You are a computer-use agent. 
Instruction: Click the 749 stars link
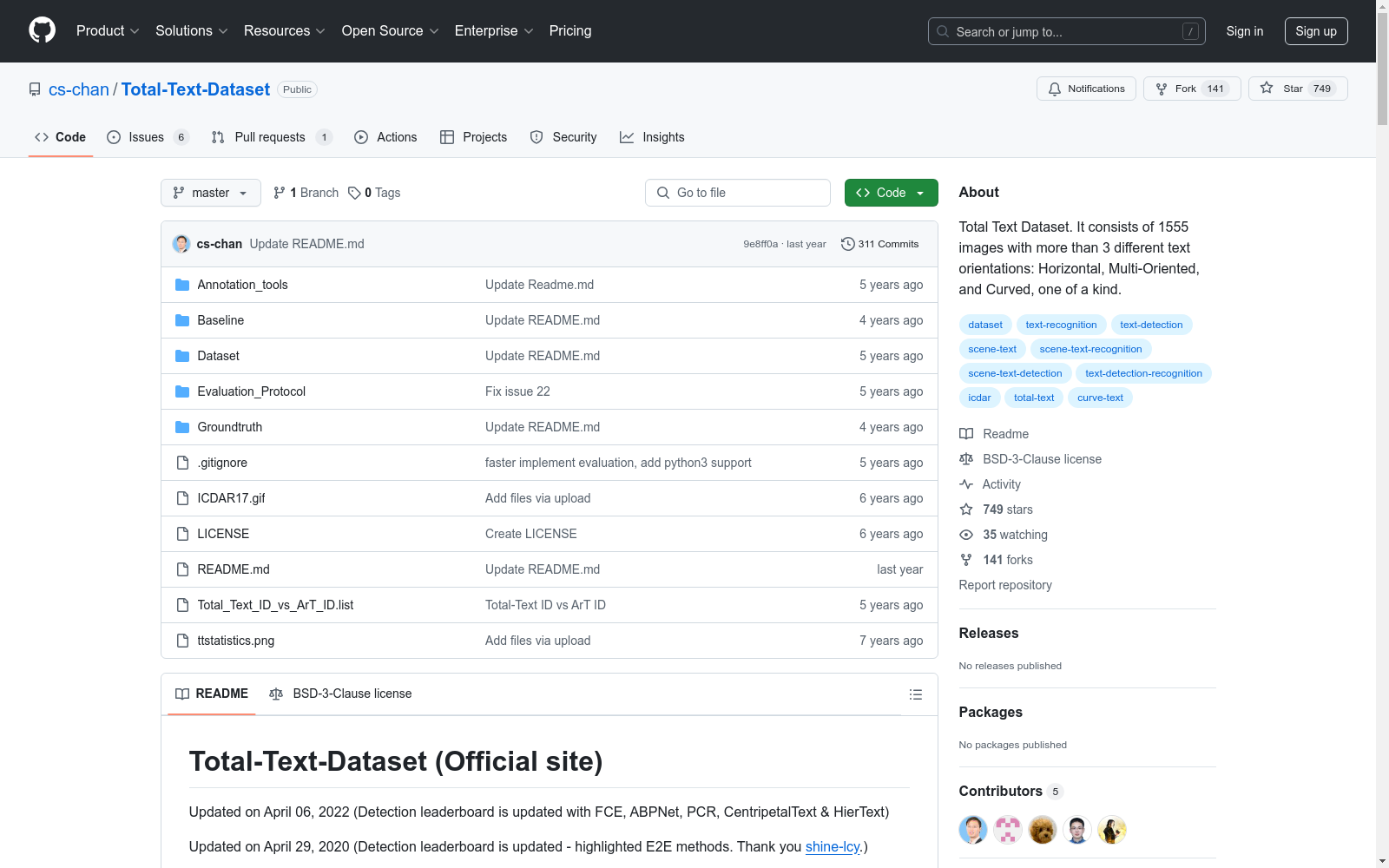coord(1008,510)
